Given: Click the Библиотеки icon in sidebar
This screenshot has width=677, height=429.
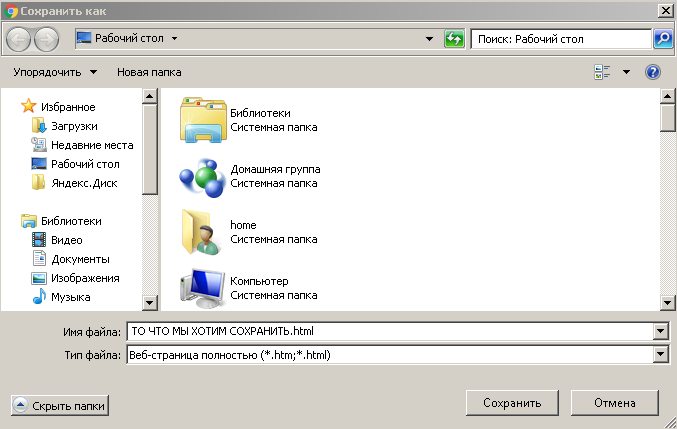Looking at the screenshot, I should pyautogui.click(x=28, y=221).
